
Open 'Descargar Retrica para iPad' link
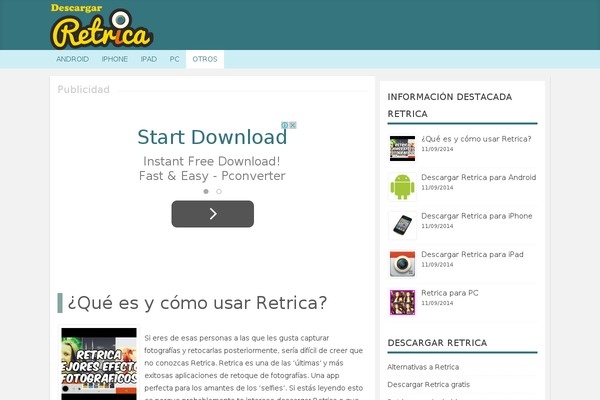(x=472, y=254)
